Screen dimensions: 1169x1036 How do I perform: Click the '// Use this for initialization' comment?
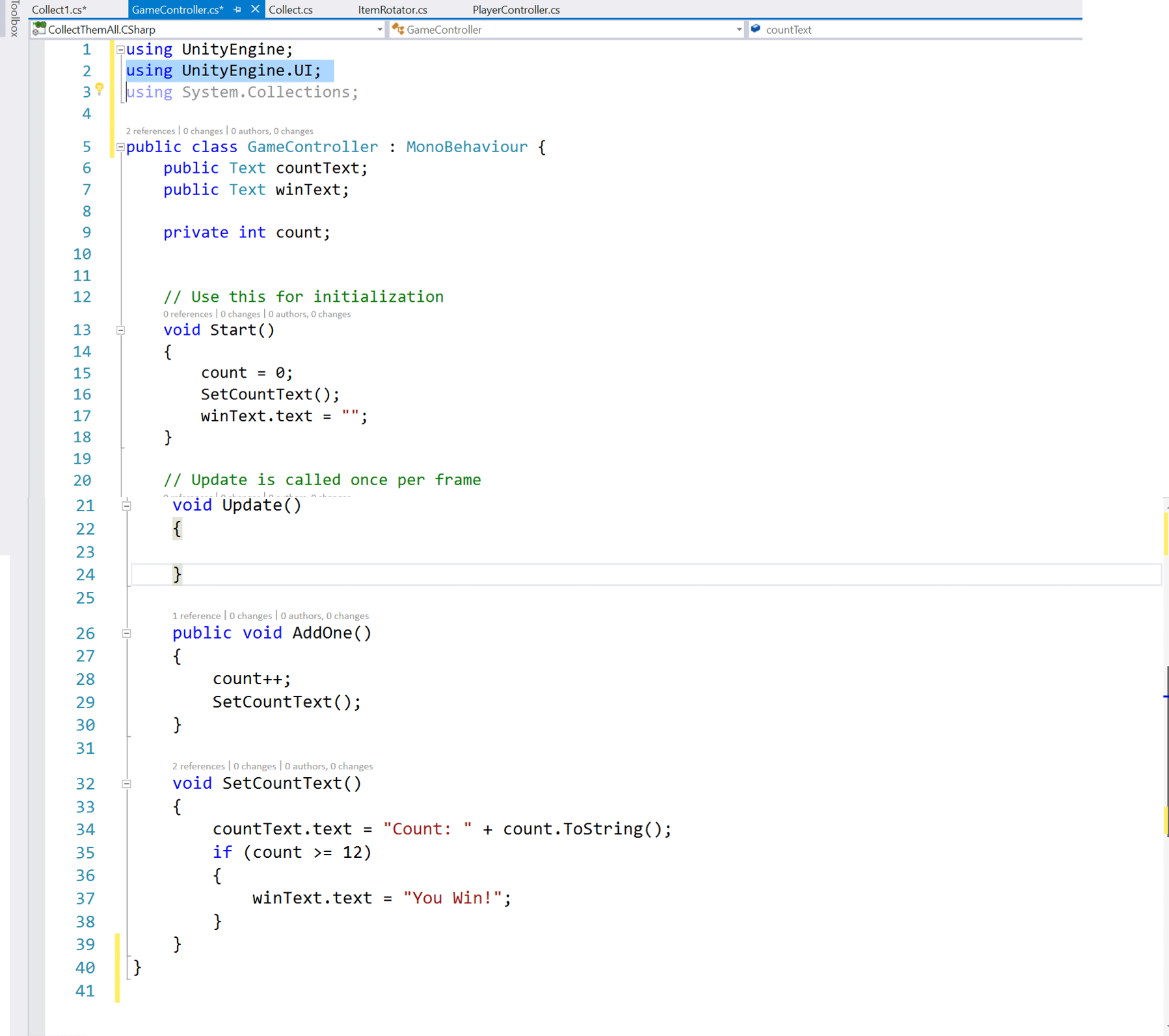click(303, 297)
